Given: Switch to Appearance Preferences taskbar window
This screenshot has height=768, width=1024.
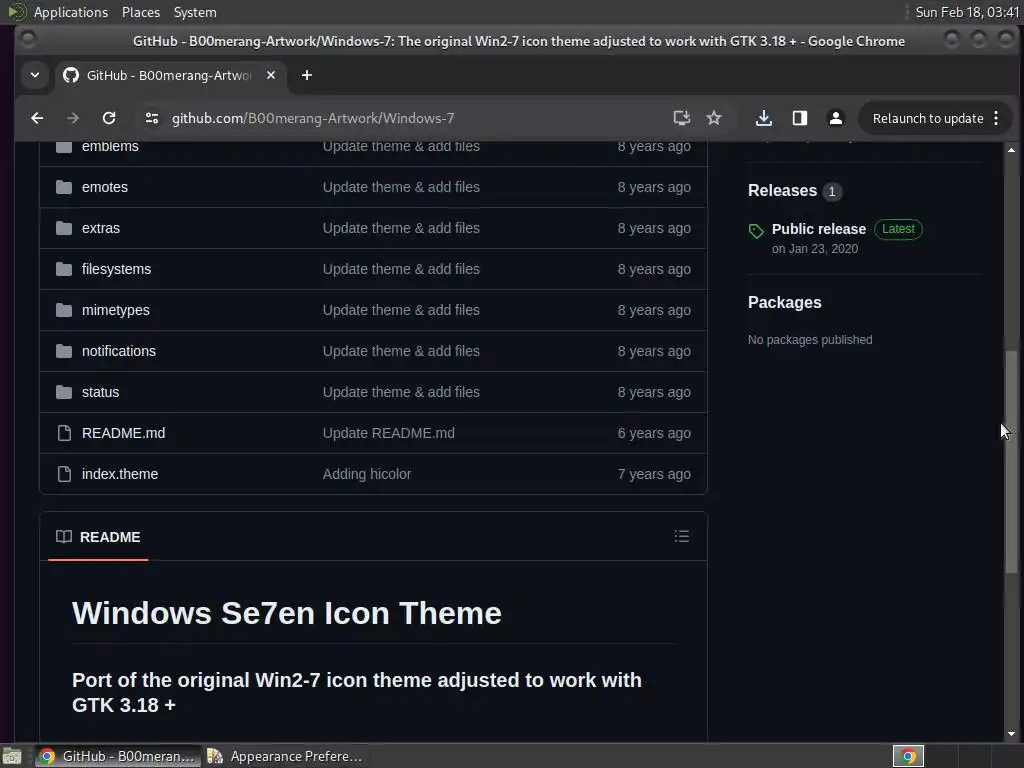Looking at the screenshot, I should pos(285,756).
